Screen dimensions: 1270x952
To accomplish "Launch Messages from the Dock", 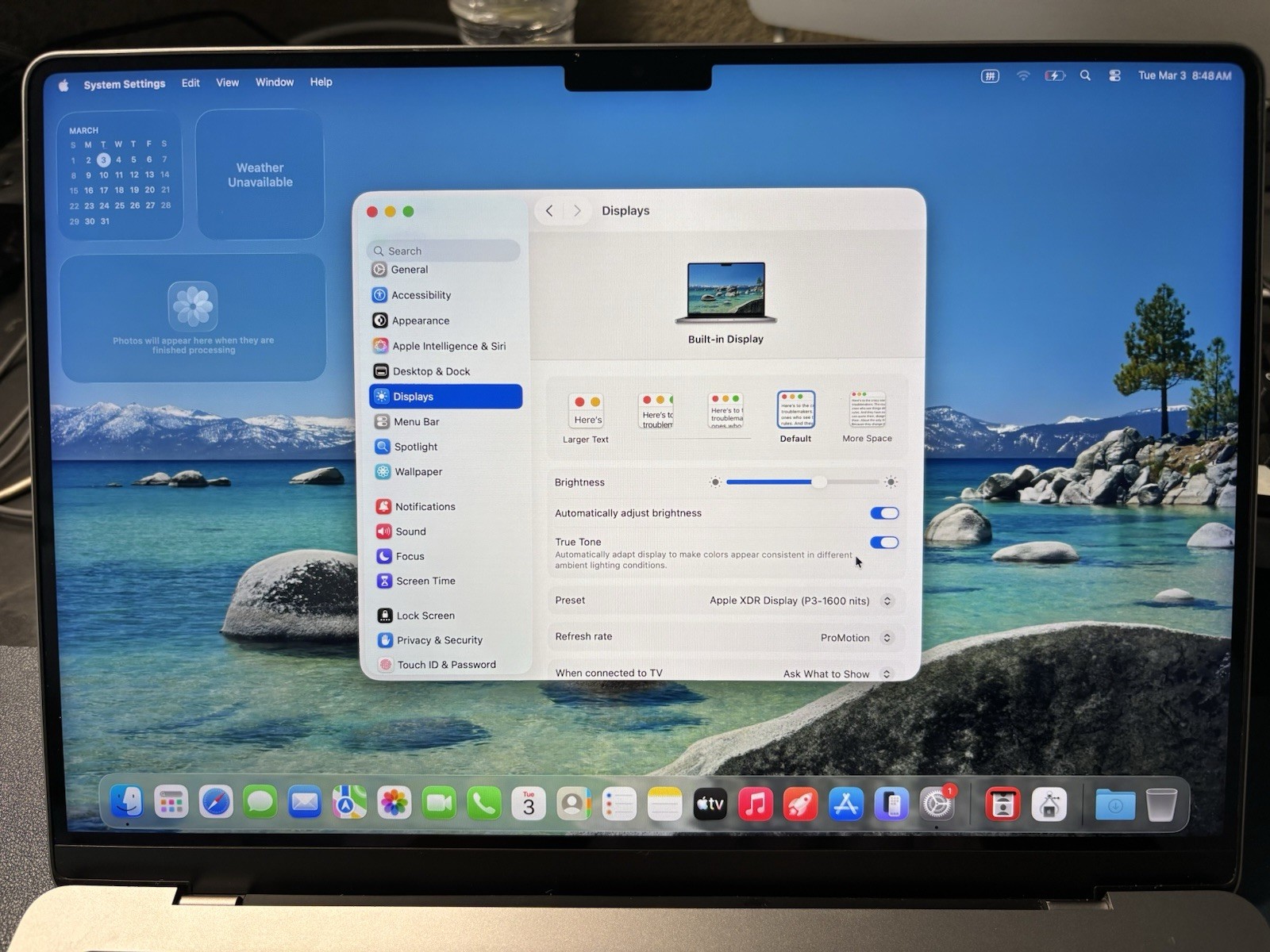I will click(x=260, y=803).
